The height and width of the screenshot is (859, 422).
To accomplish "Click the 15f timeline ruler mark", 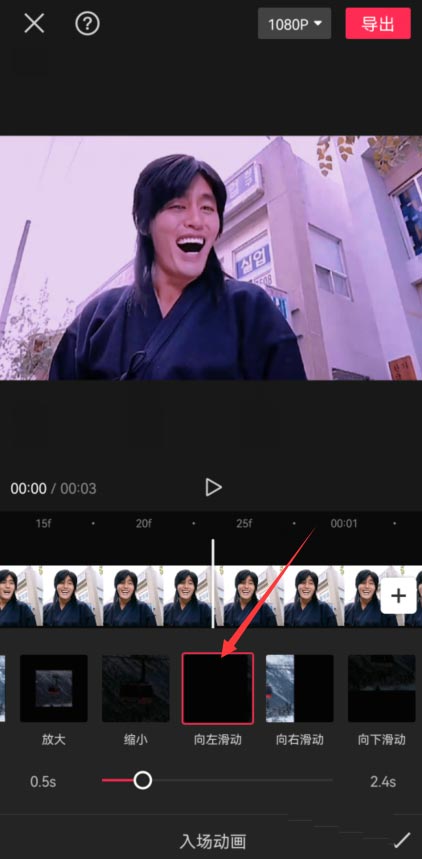I will pyautogui.click(x=43, y=523).
